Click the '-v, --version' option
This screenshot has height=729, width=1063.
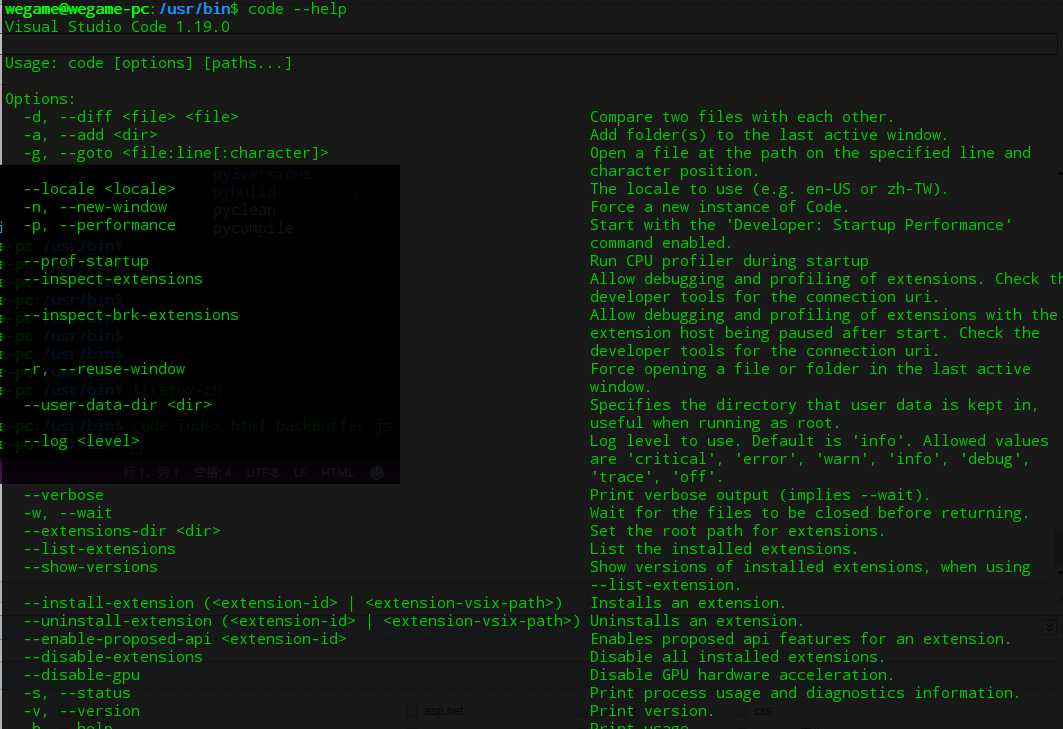click(81, 711)
